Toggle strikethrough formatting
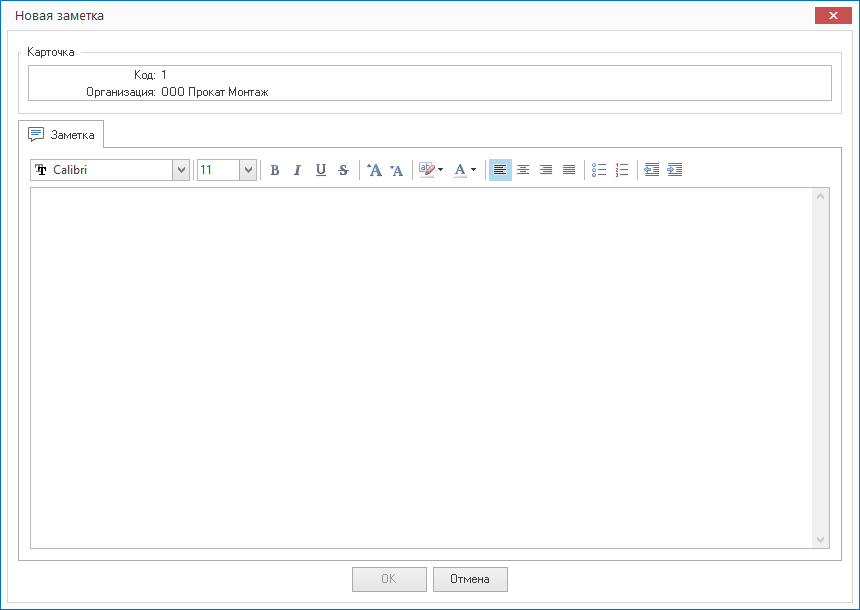 [x=343, y=170]
